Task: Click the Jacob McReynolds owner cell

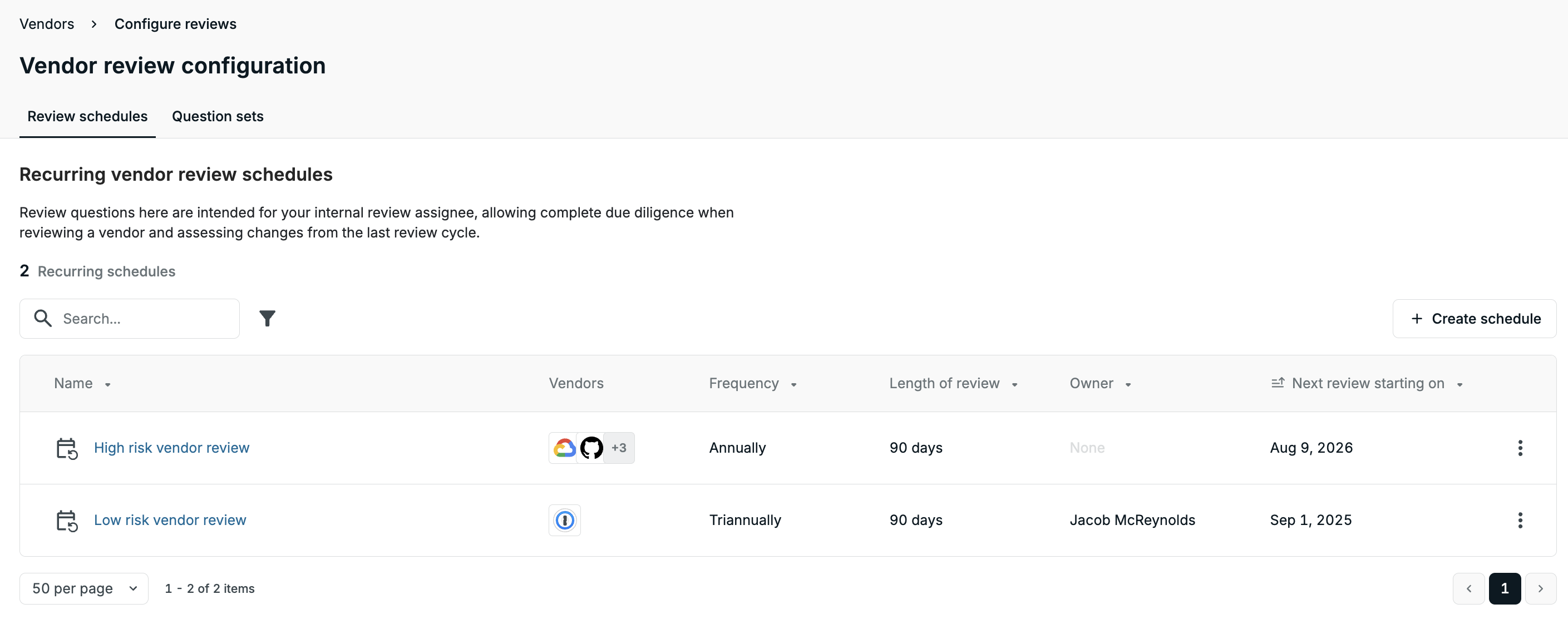Action: pyautogui.click(x=1132, y=521)
